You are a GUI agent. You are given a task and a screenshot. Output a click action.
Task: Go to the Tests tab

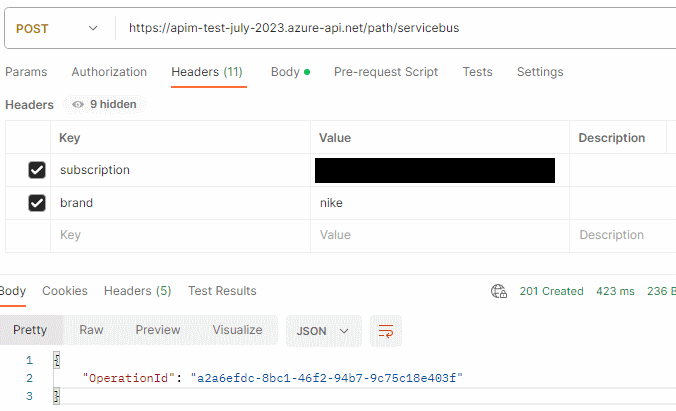coord(477,72)
